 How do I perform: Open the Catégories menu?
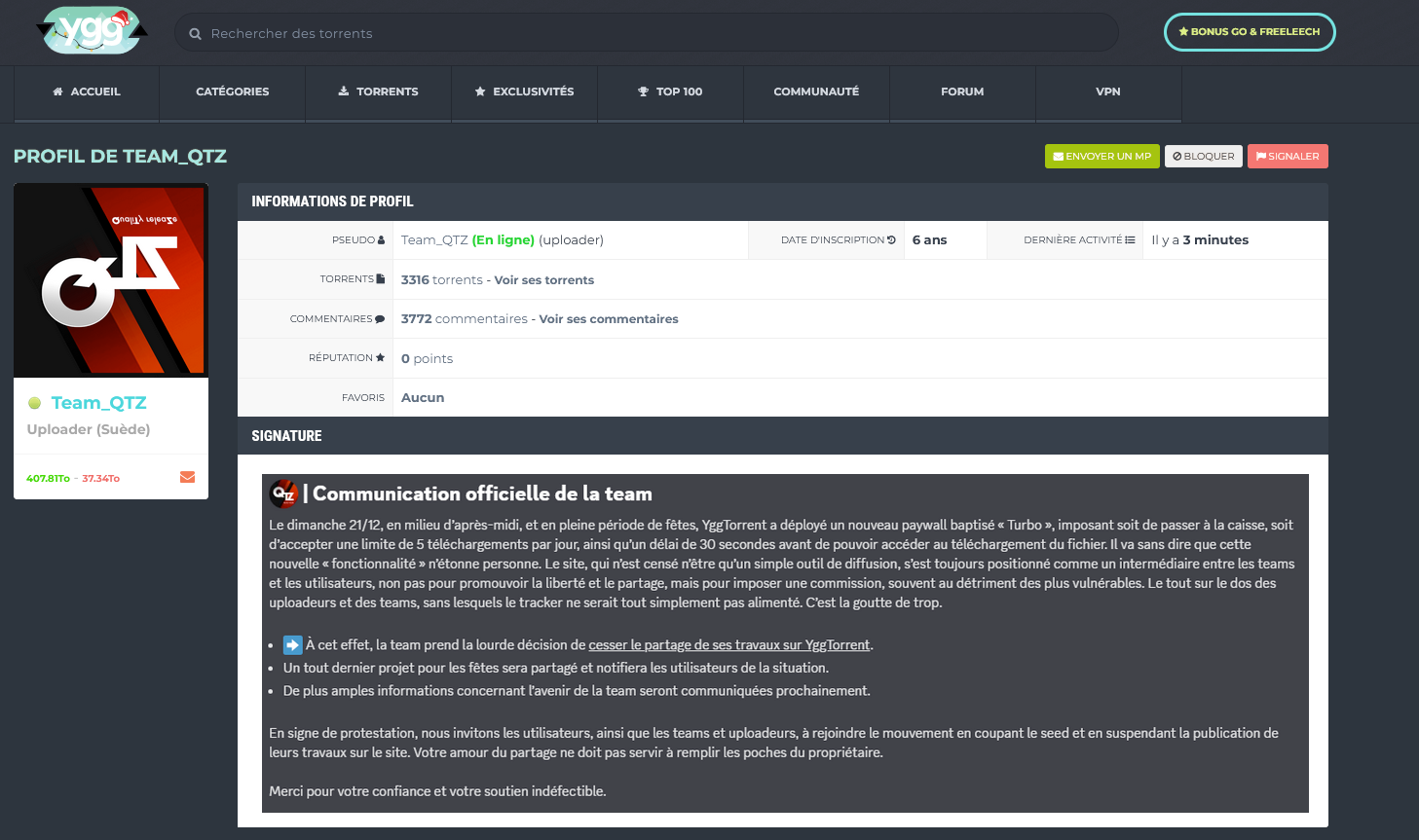click(x=233, y=91)
